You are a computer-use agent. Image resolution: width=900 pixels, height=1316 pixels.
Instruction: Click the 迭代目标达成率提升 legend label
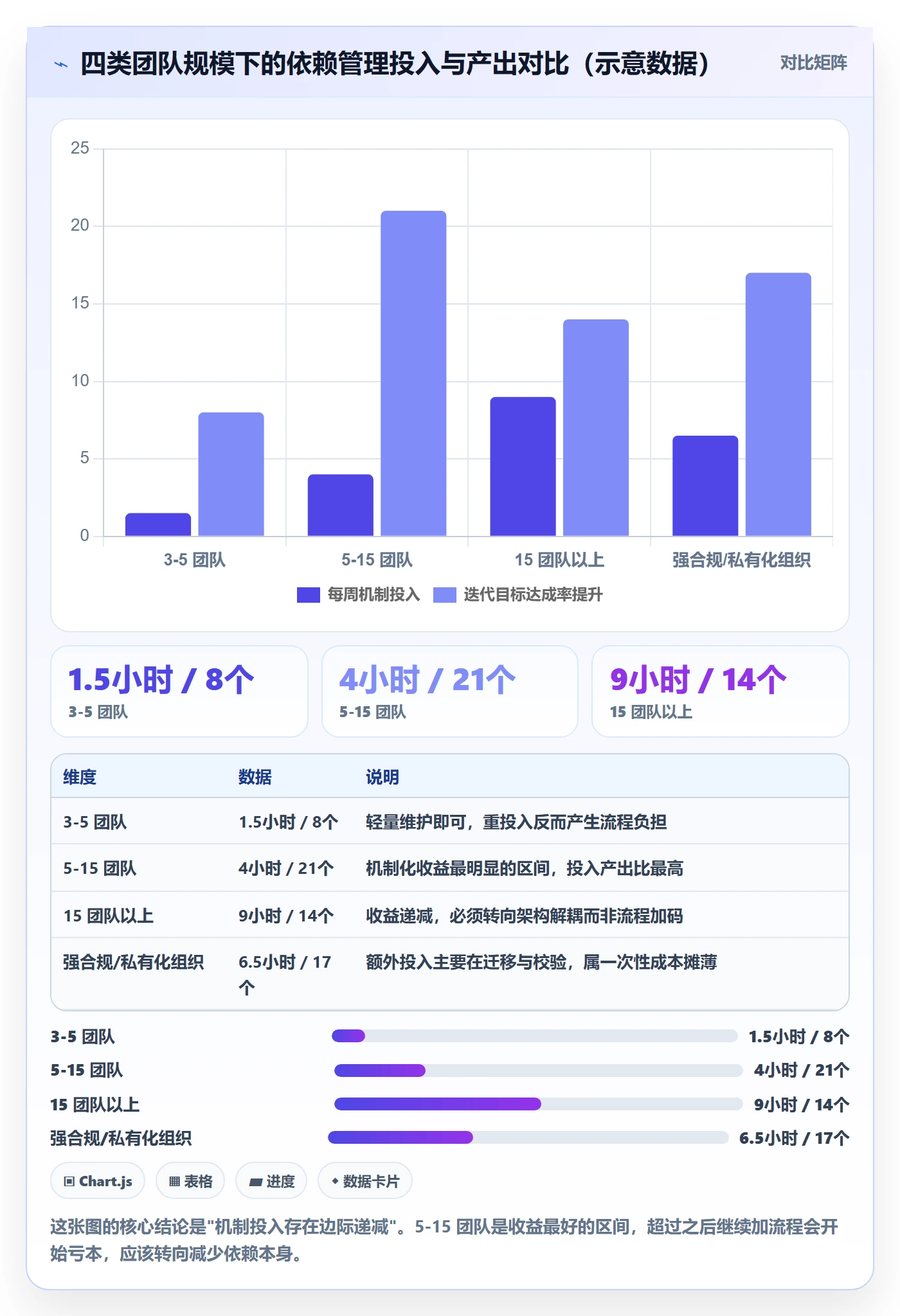pos(533,595)
